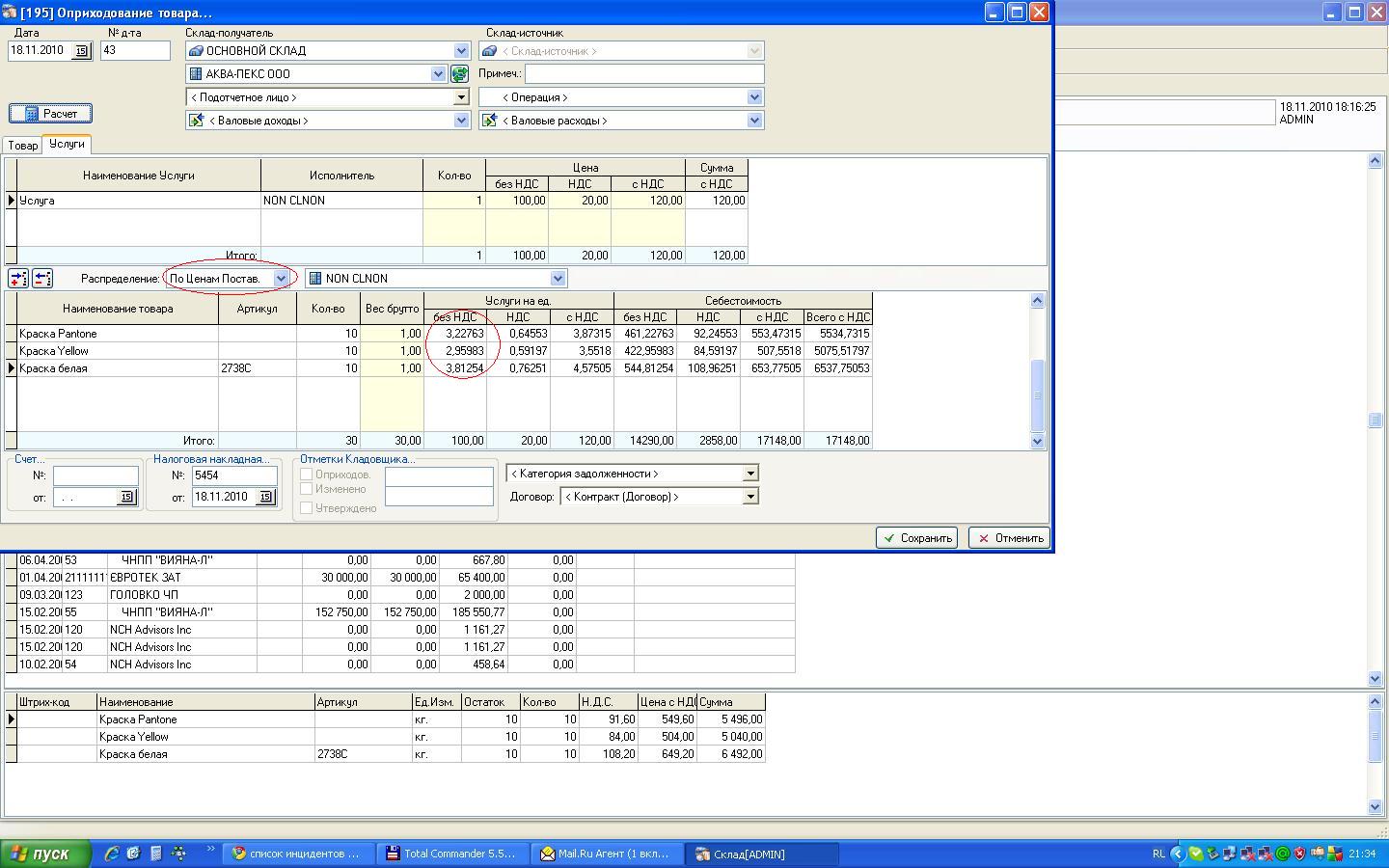Open calendar for the Счет date field

point(126,497)
